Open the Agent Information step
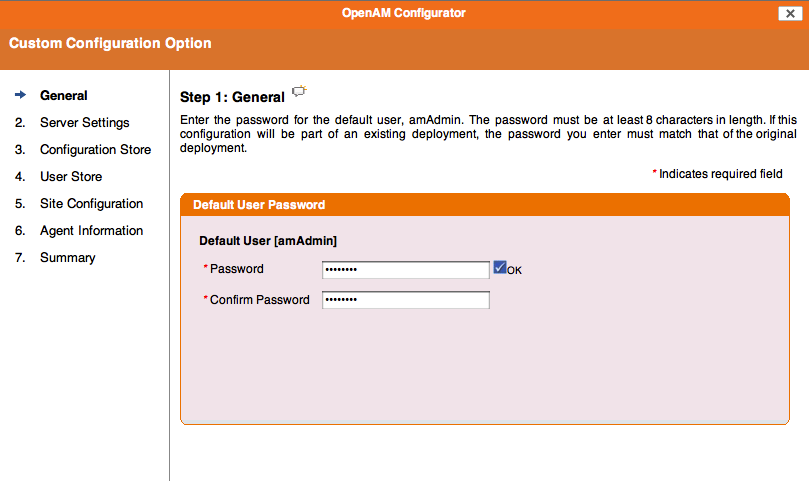Image resolution: width=809 pixels, height=481 pixels. 91,231
